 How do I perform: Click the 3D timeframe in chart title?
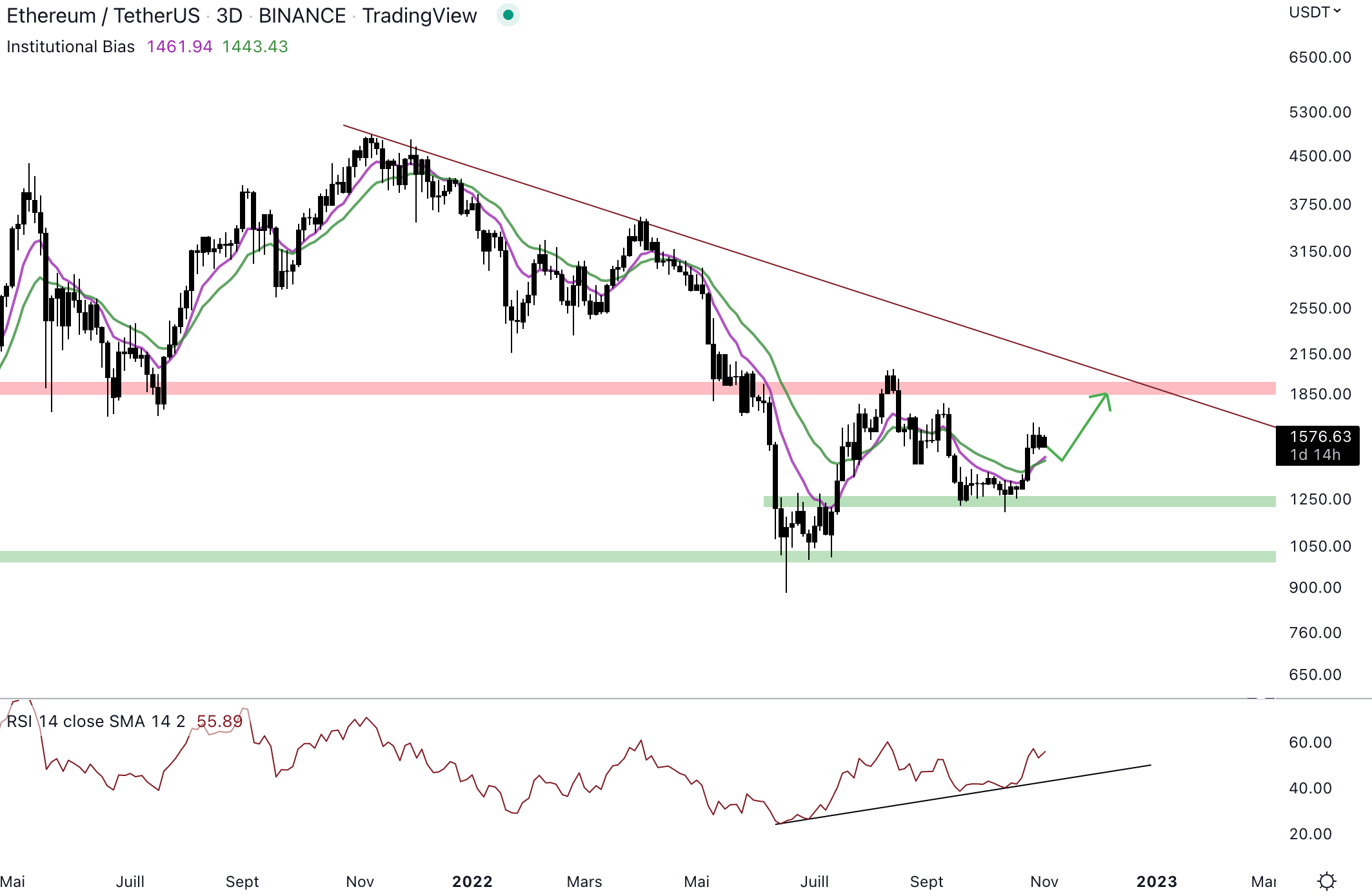coord(229,15)
